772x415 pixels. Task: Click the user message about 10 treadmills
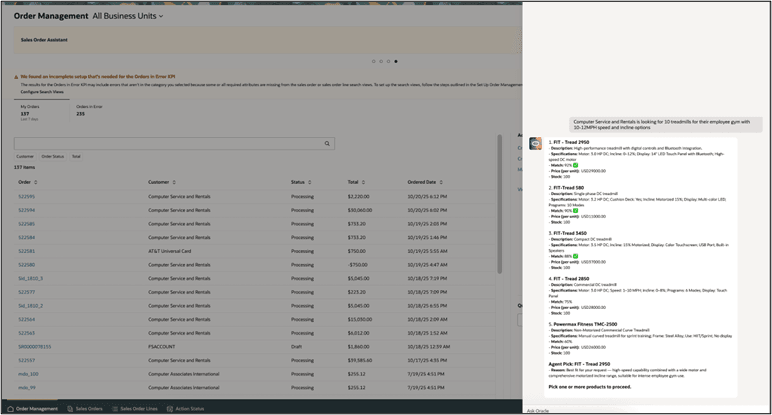666,125
